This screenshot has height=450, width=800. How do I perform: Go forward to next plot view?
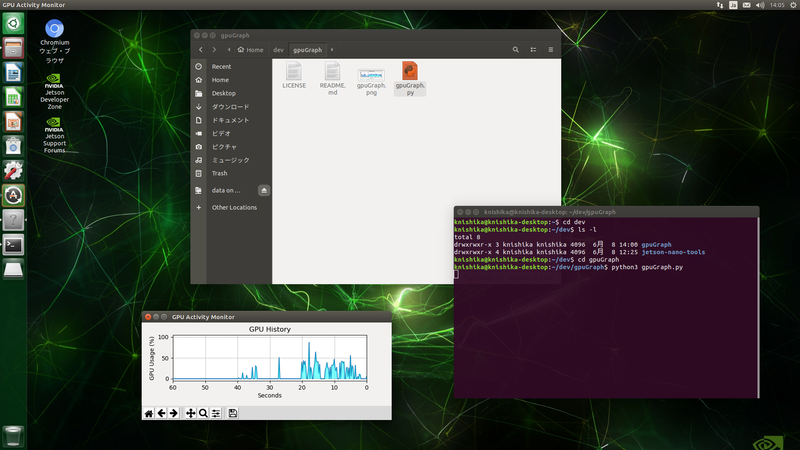click(x=173, y=413)
